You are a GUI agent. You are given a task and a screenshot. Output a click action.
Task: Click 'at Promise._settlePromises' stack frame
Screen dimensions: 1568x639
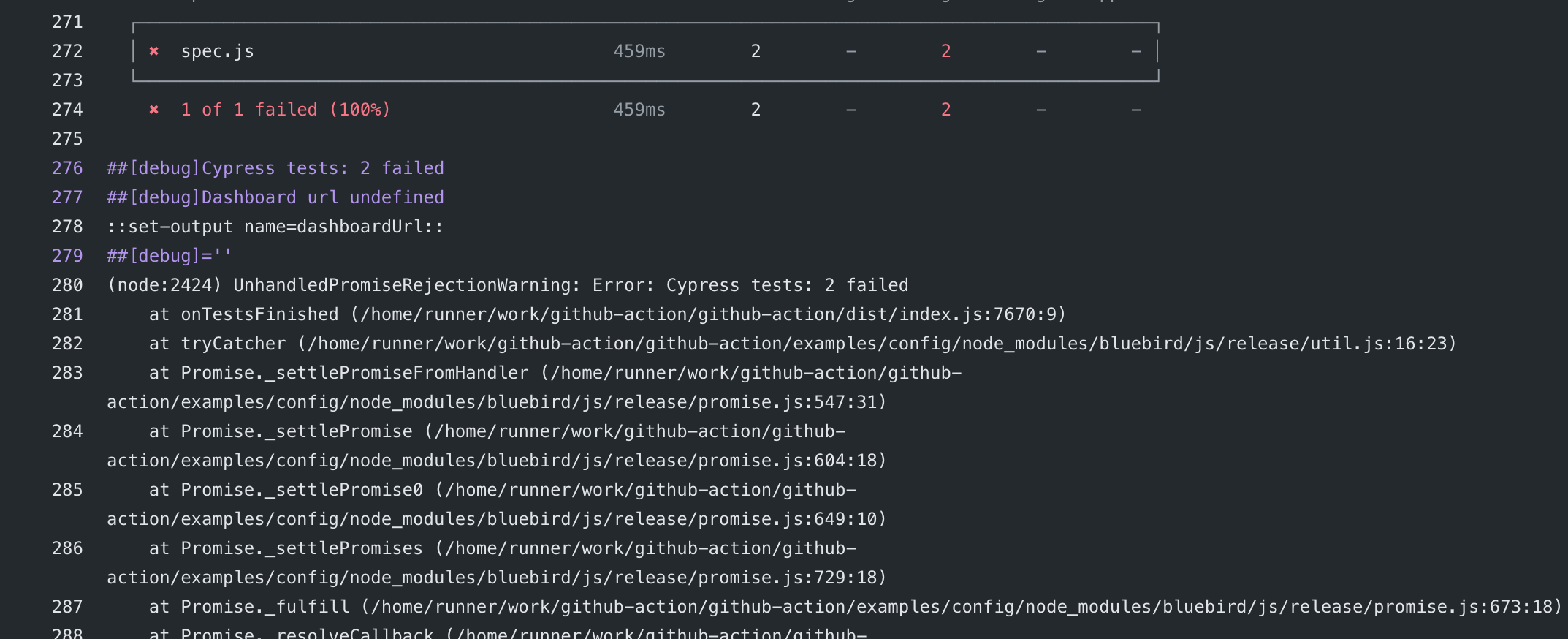point(497,563)
